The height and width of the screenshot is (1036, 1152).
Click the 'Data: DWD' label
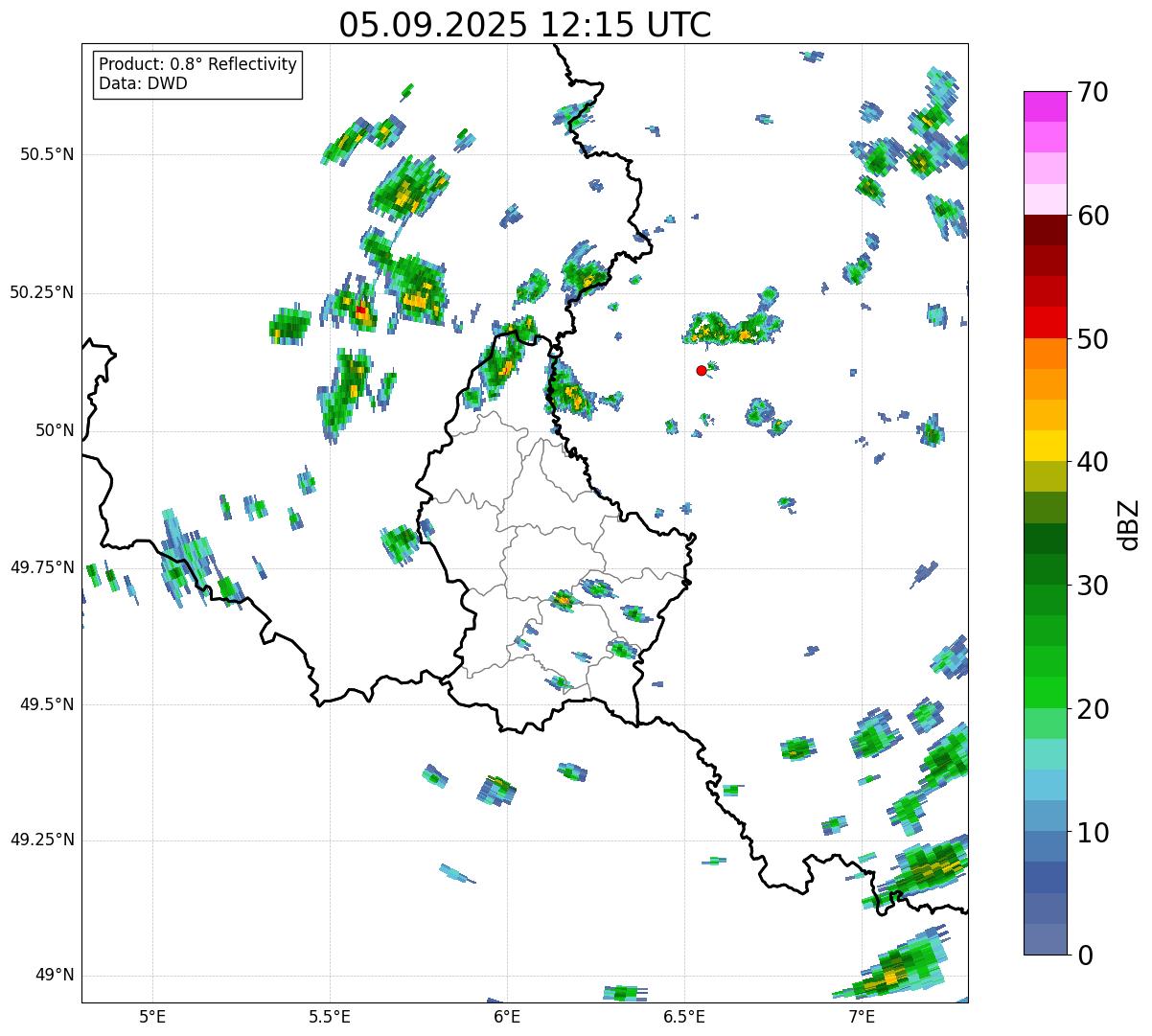[143, 83]
